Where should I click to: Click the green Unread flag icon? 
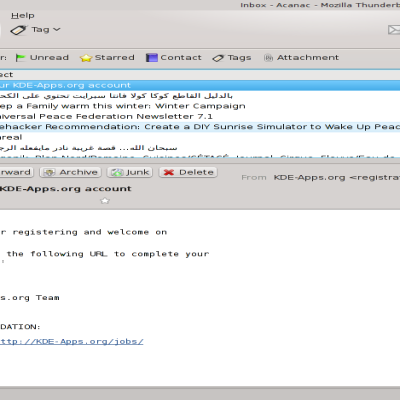pos(21,58)
